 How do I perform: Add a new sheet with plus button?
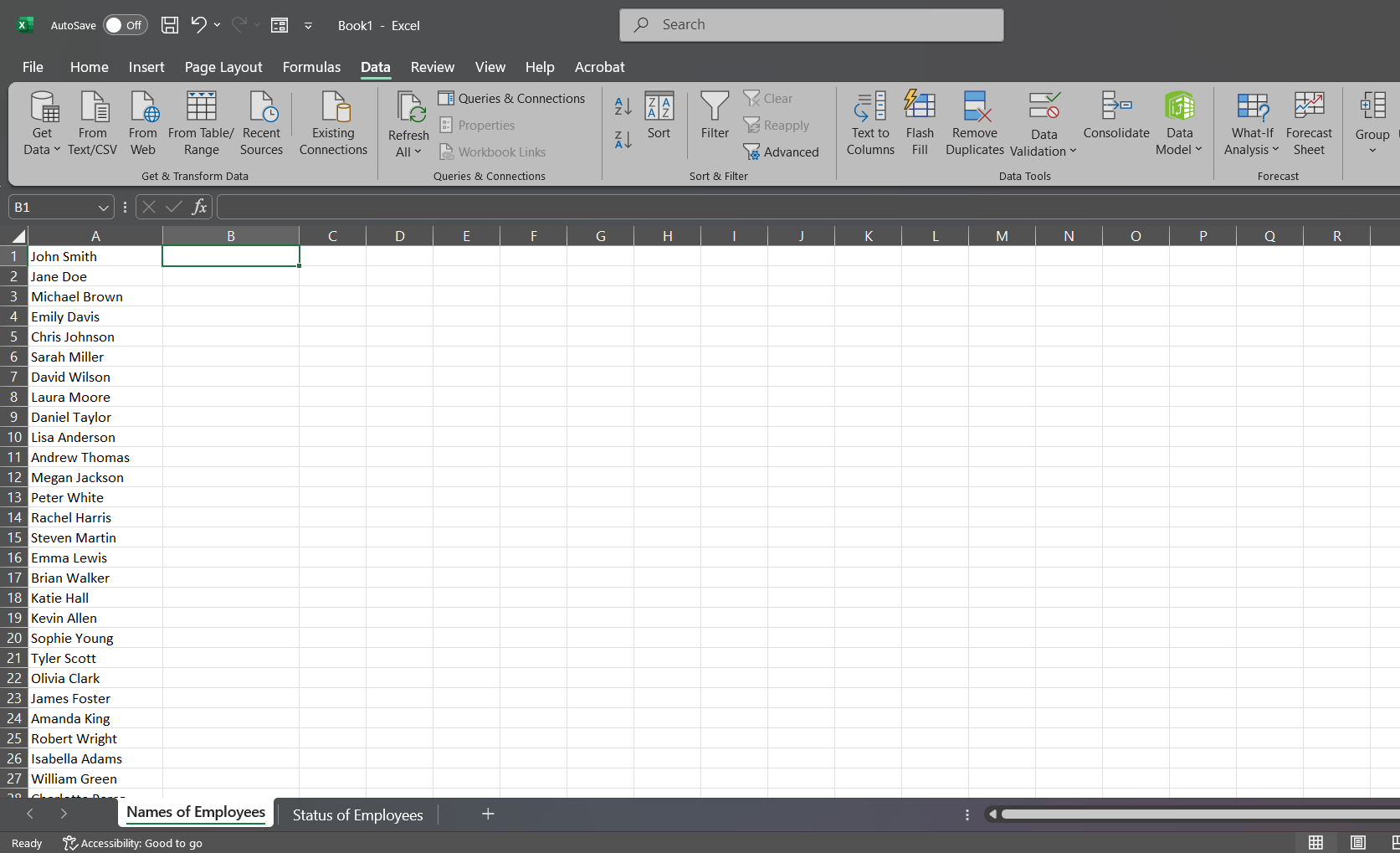pyautogui.click(x=488, y=814)
